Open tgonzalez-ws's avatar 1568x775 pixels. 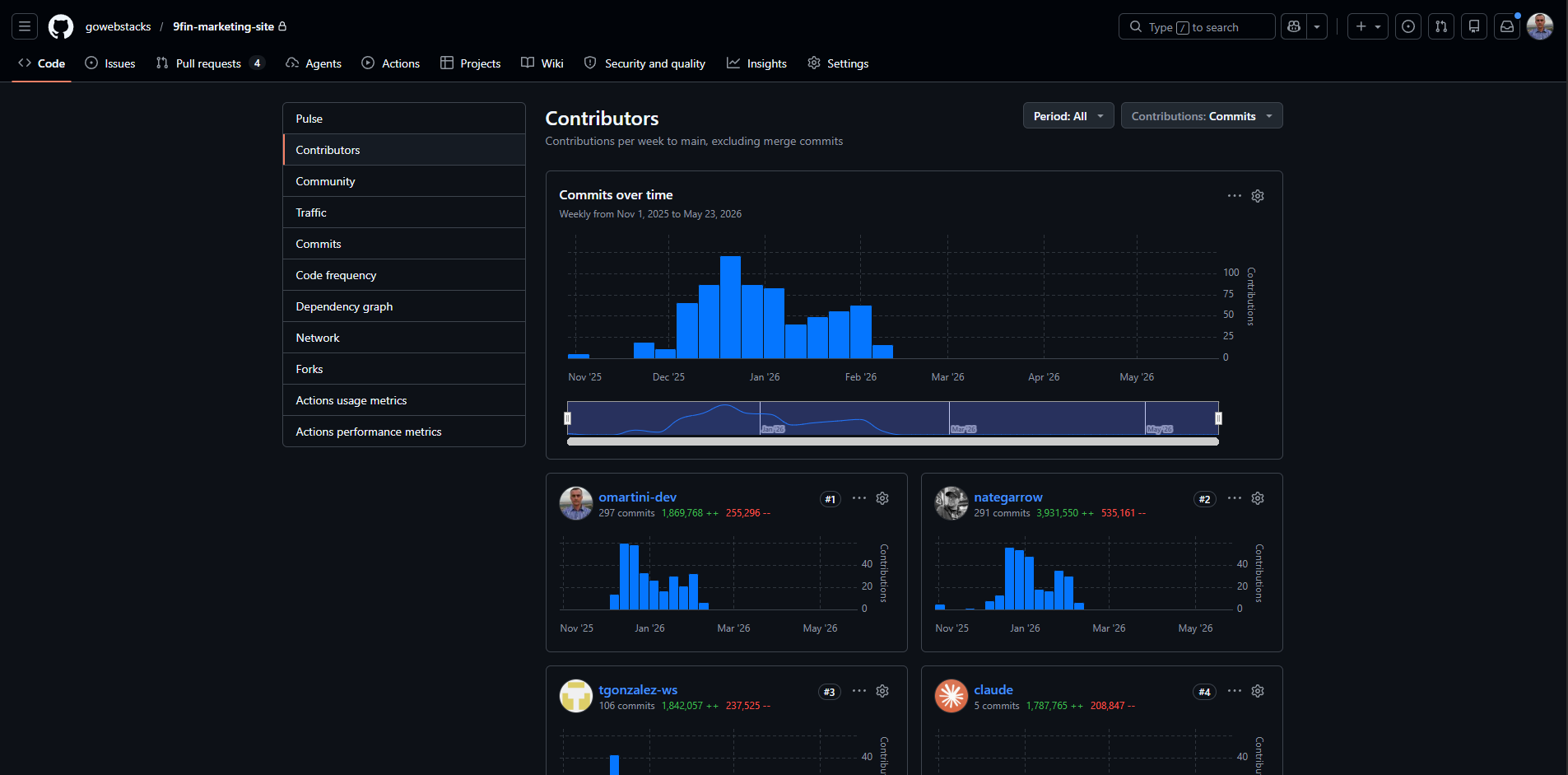pos(576,696)
